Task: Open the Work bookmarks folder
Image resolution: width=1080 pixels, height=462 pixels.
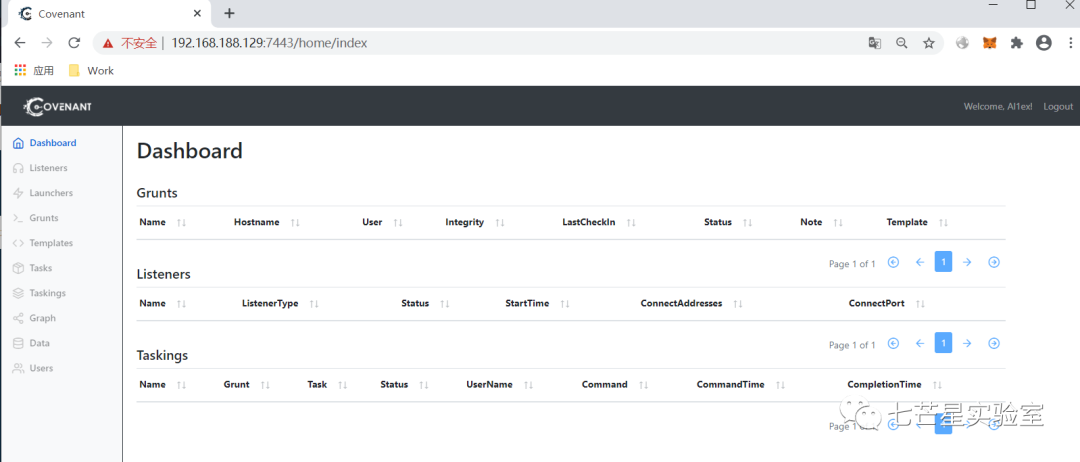Action: [x=91, y=70]
